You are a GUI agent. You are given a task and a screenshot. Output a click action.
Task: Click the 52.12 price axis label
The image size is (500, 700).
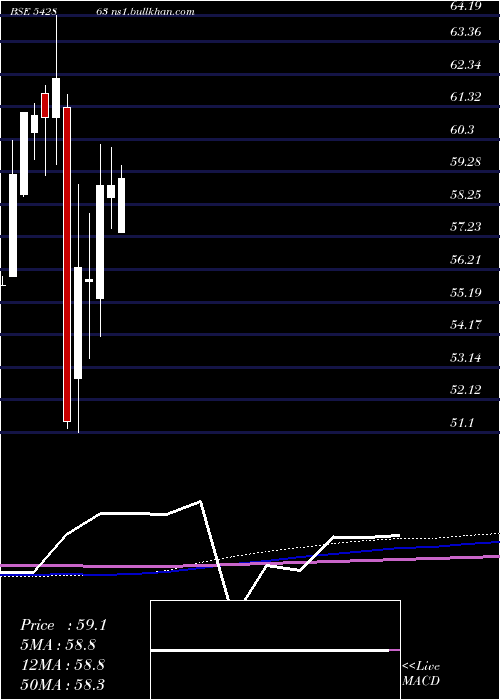(x=466, y=390)
